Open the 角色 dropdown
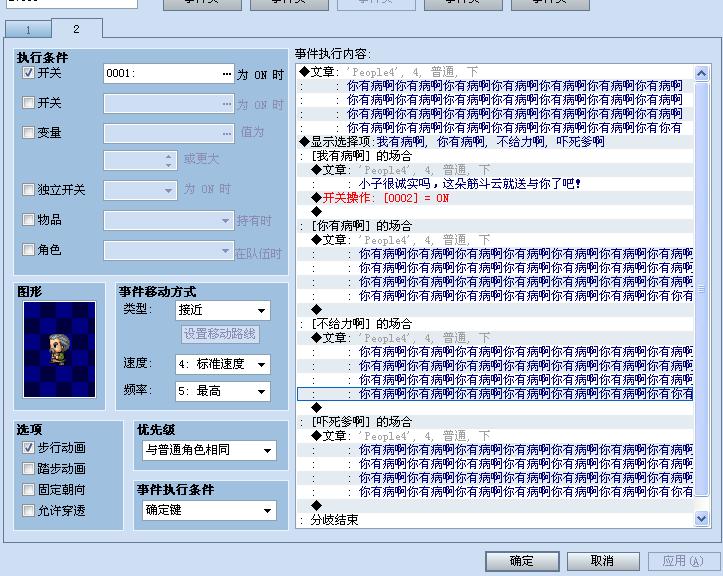Screen dimensions: 723x576 tap(225, 251)
